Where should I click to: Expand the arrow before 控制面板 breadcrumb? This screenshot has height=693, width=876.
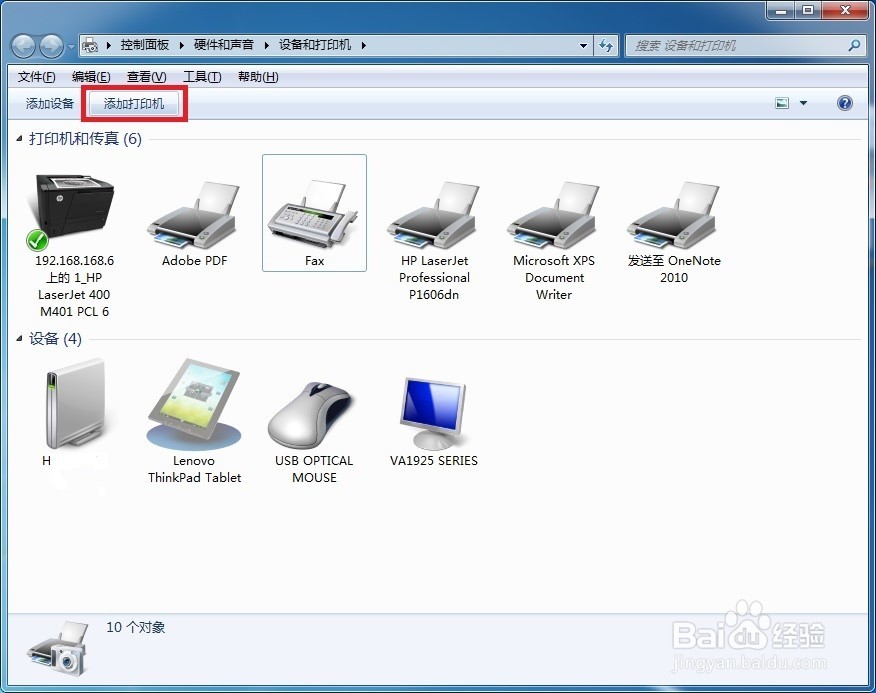click(108, 45)
